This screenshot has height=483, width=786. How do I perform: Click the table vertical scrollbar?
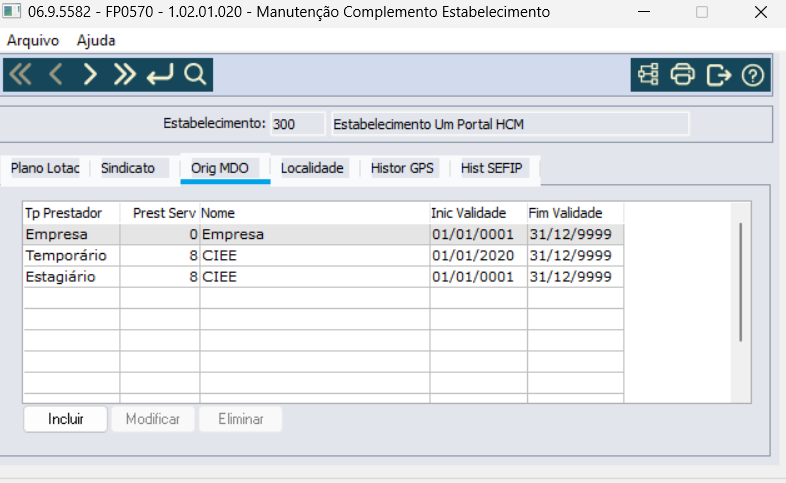pos(740,283)
